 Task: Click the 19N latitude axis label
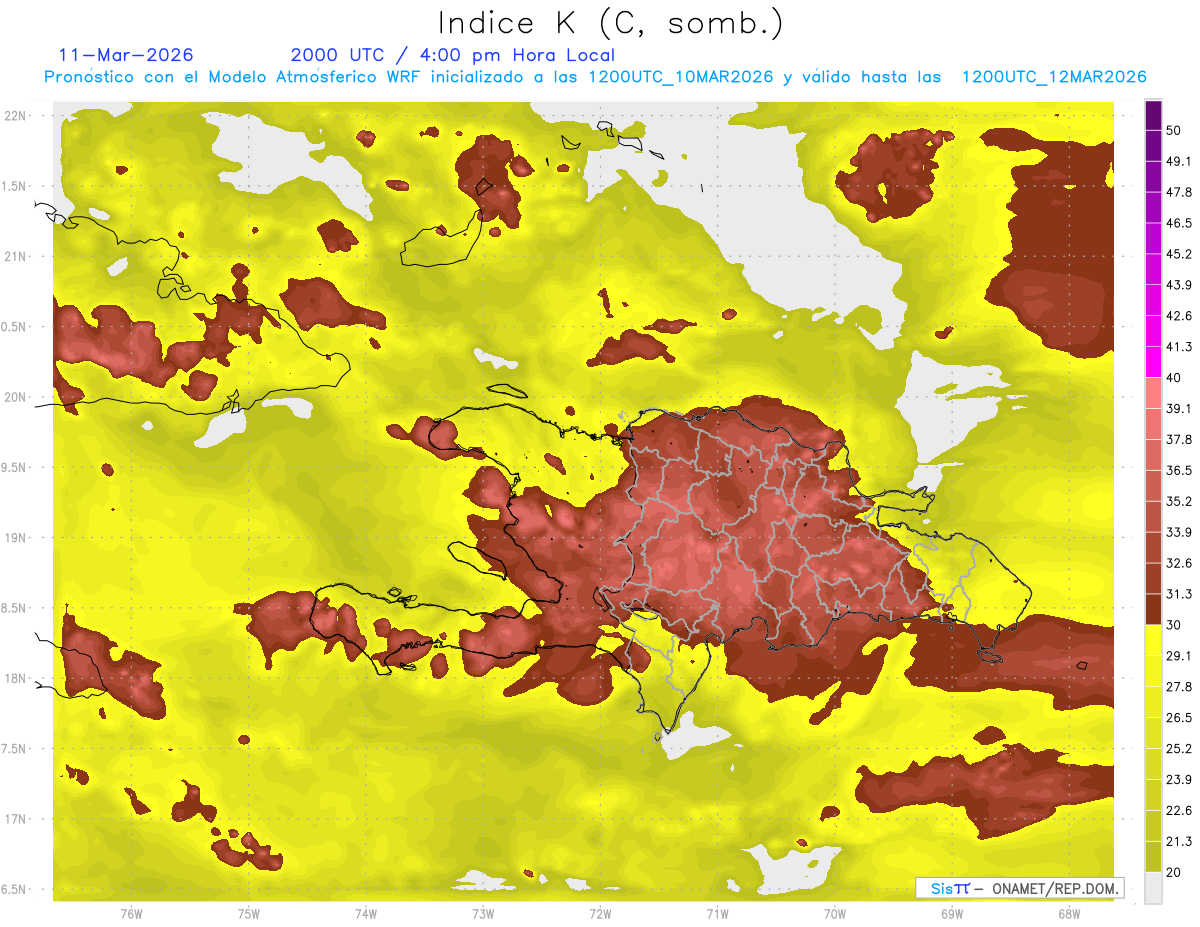click(15, 538)
